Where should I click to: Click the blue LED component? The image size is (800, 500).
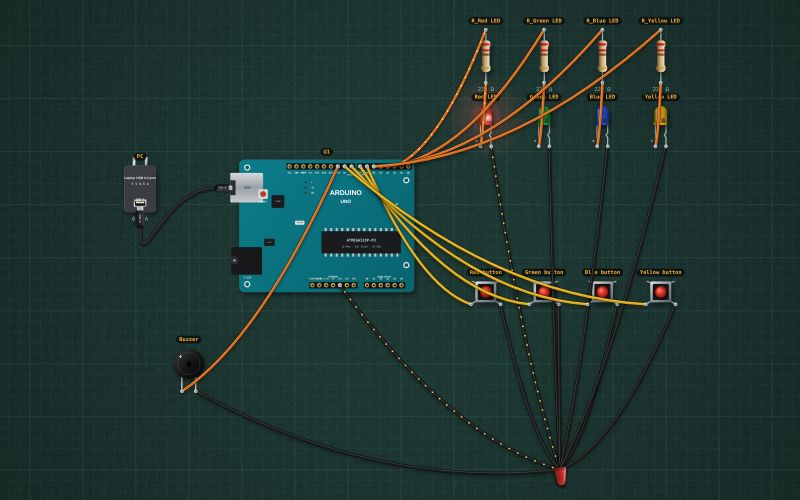tap(603, 116)
